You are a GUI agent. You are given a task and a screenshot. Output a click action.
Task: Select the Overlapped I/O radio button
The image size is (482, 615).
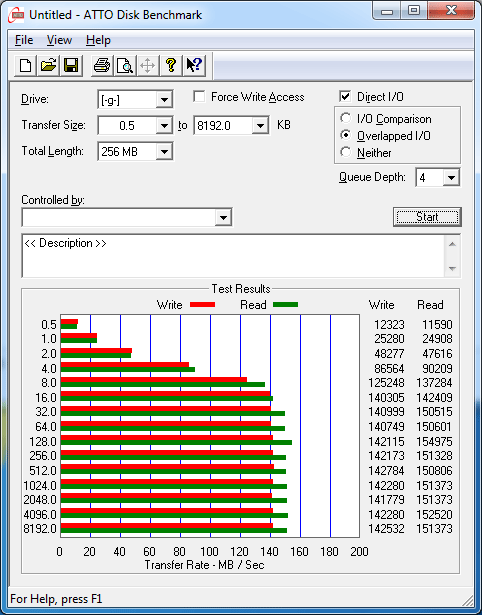(x=346, y=135)
